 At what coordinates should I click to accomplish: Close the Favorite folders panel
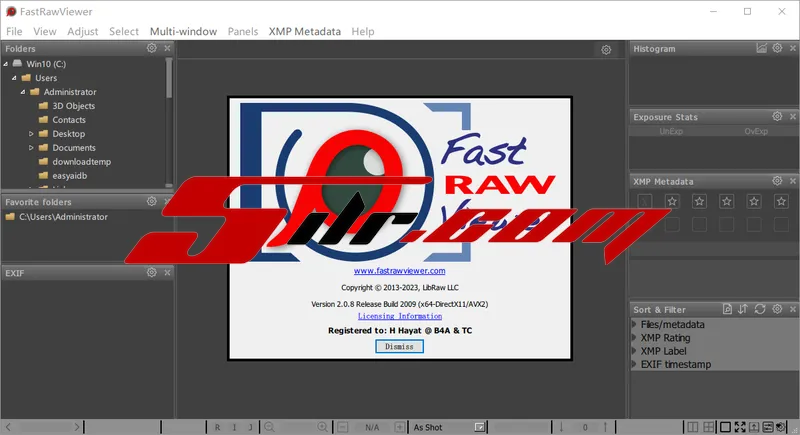167,201
